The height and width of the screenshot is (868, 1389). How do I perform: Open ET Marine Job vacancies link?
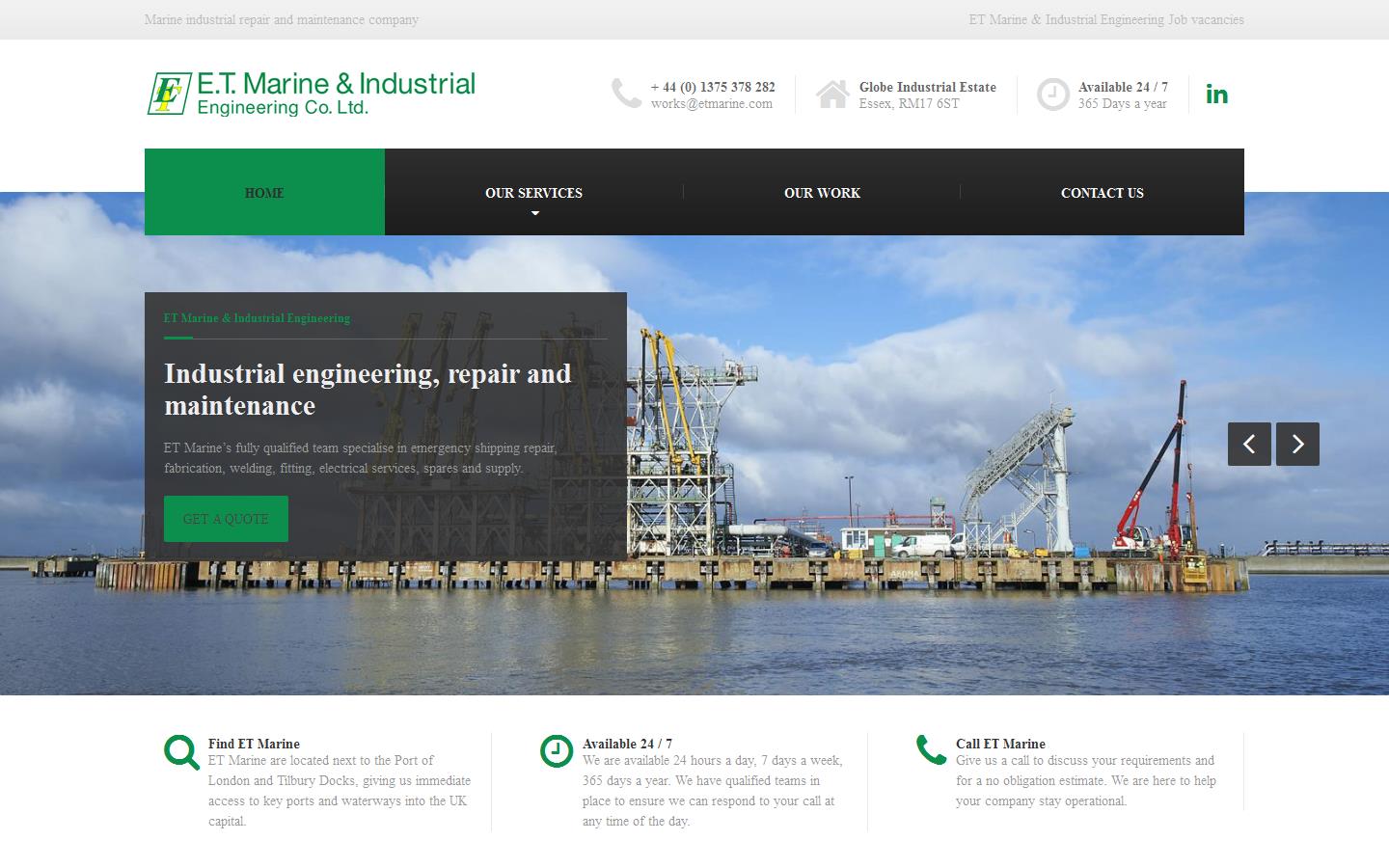point(1106,19)
